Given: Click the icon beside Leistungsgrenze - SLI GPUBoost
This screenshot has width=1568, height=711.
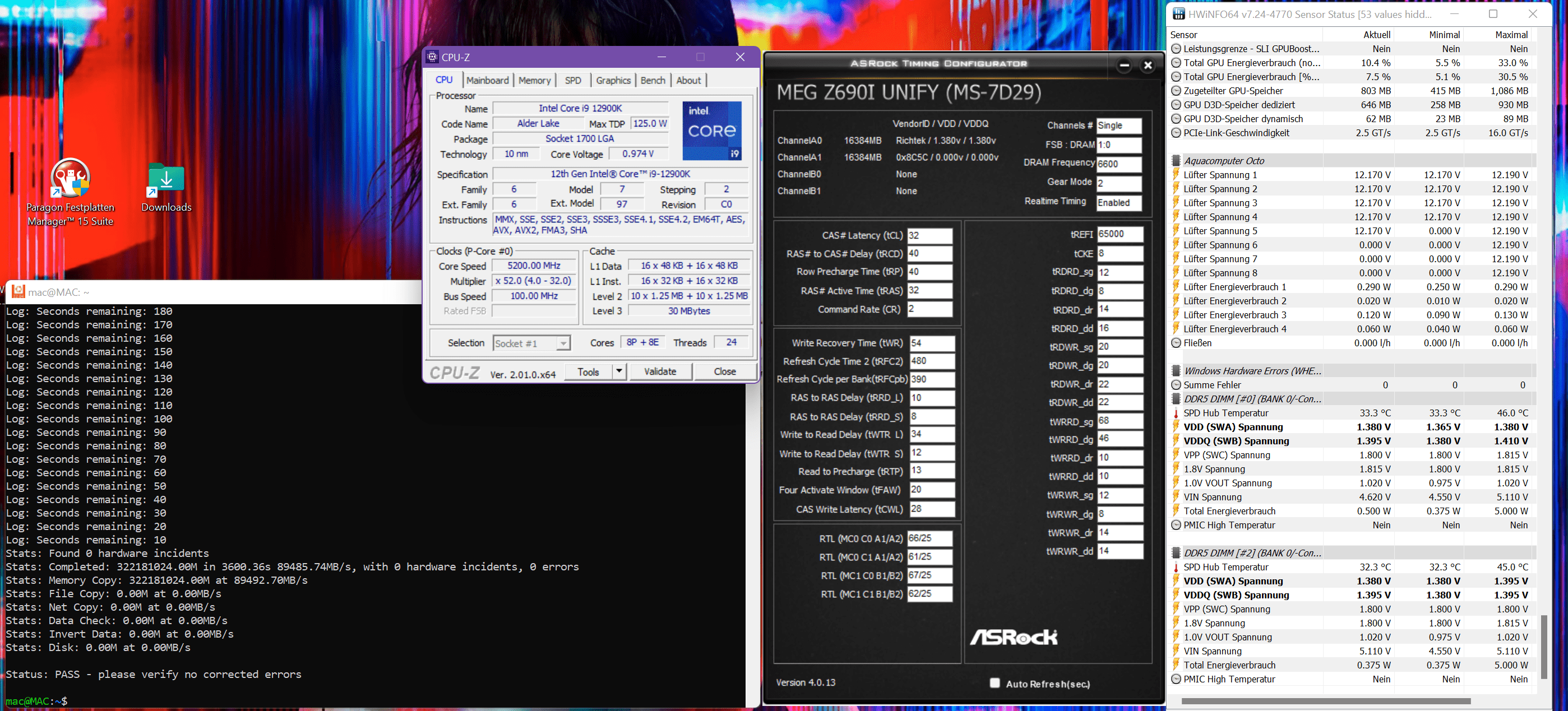Looking at the screenshot, I should pyautogui.click(x=1176, y=49).
